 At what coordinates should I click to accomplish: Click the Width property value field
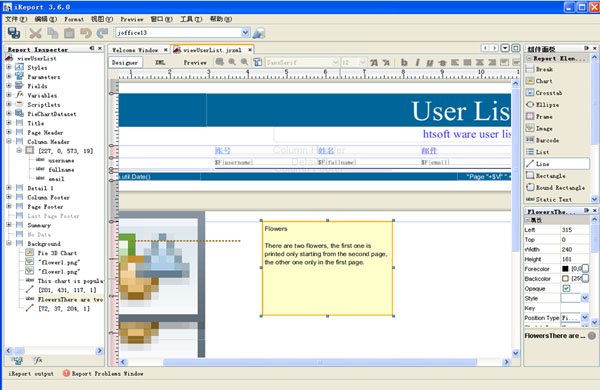575,249
